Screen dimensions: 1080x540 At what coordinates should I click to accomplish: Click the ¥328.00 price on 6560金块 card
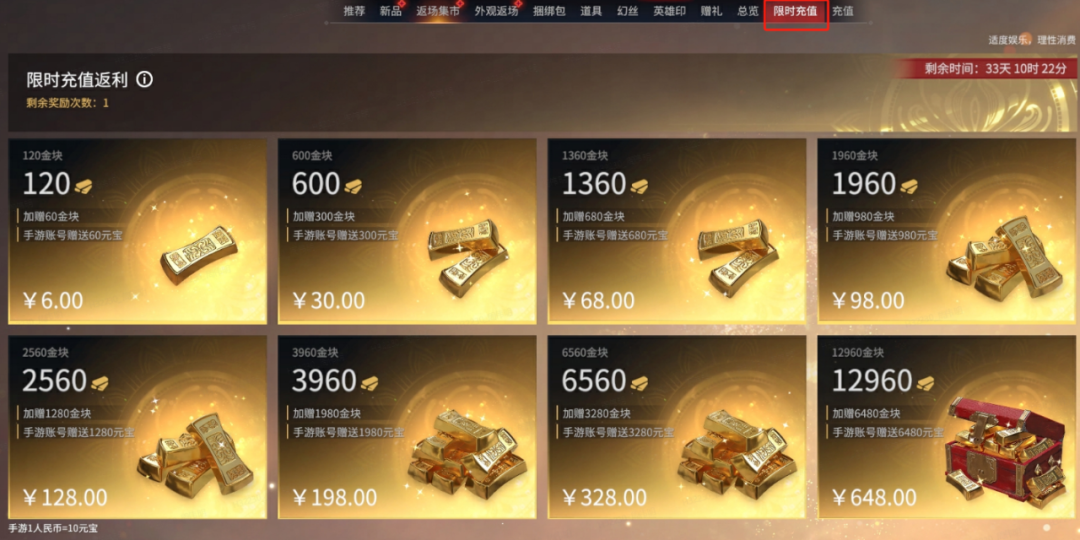pyautogui.click(x=604, y=497)
